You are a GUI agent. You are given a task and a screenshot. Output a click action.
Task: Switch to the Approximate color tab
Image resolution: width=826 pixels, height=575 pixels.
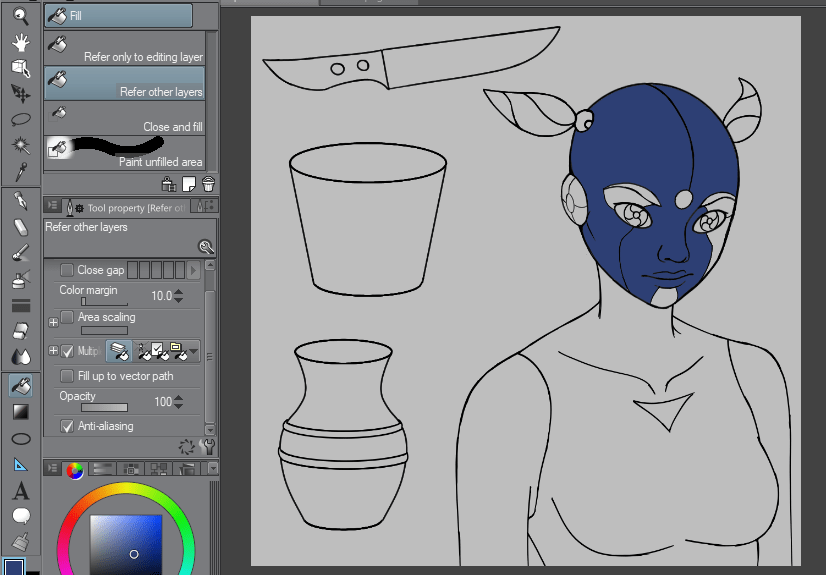tap(187, 469)
